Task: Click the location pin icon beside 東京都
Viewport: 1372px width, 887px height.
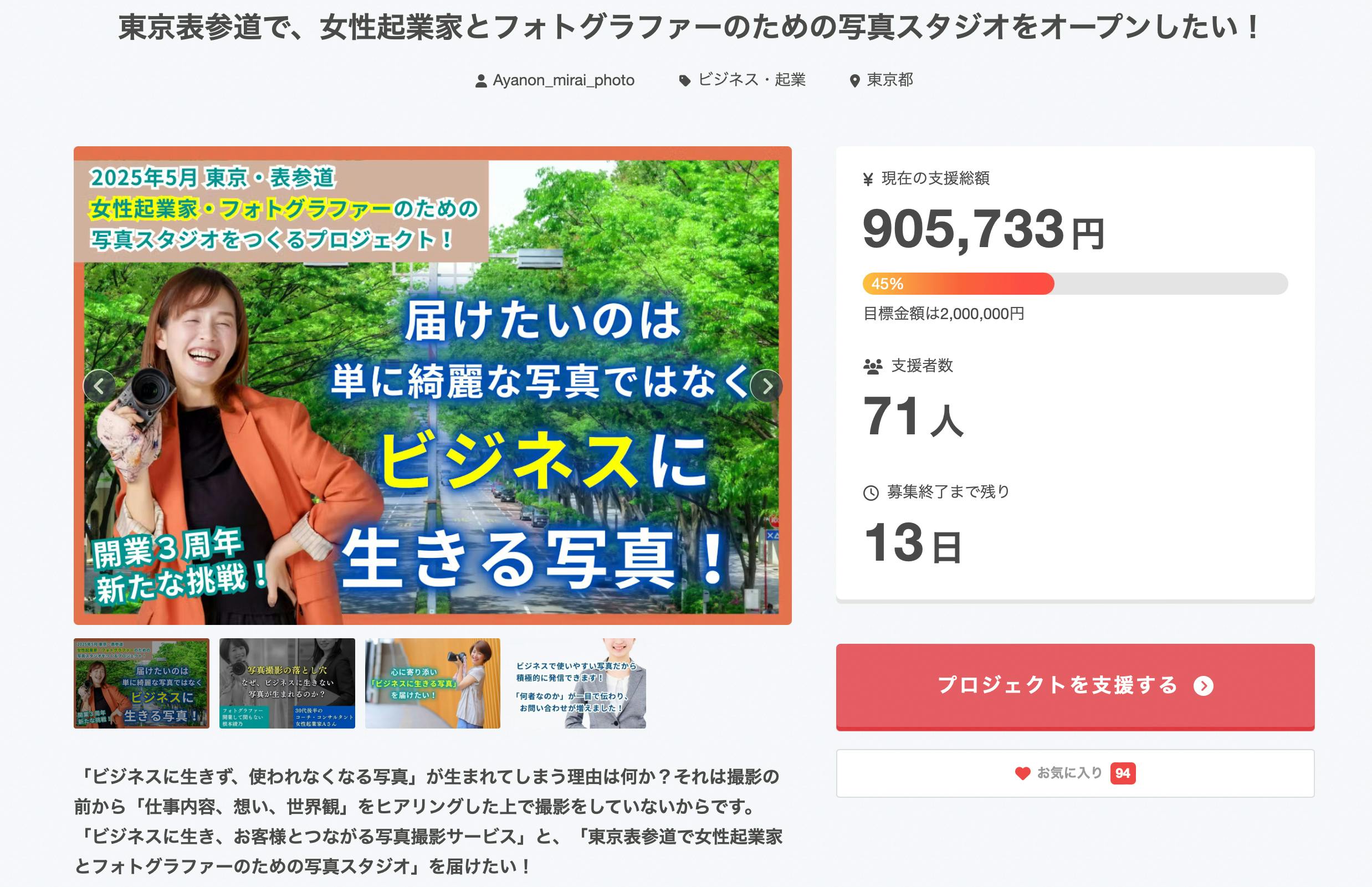Action: coord(855,81)
